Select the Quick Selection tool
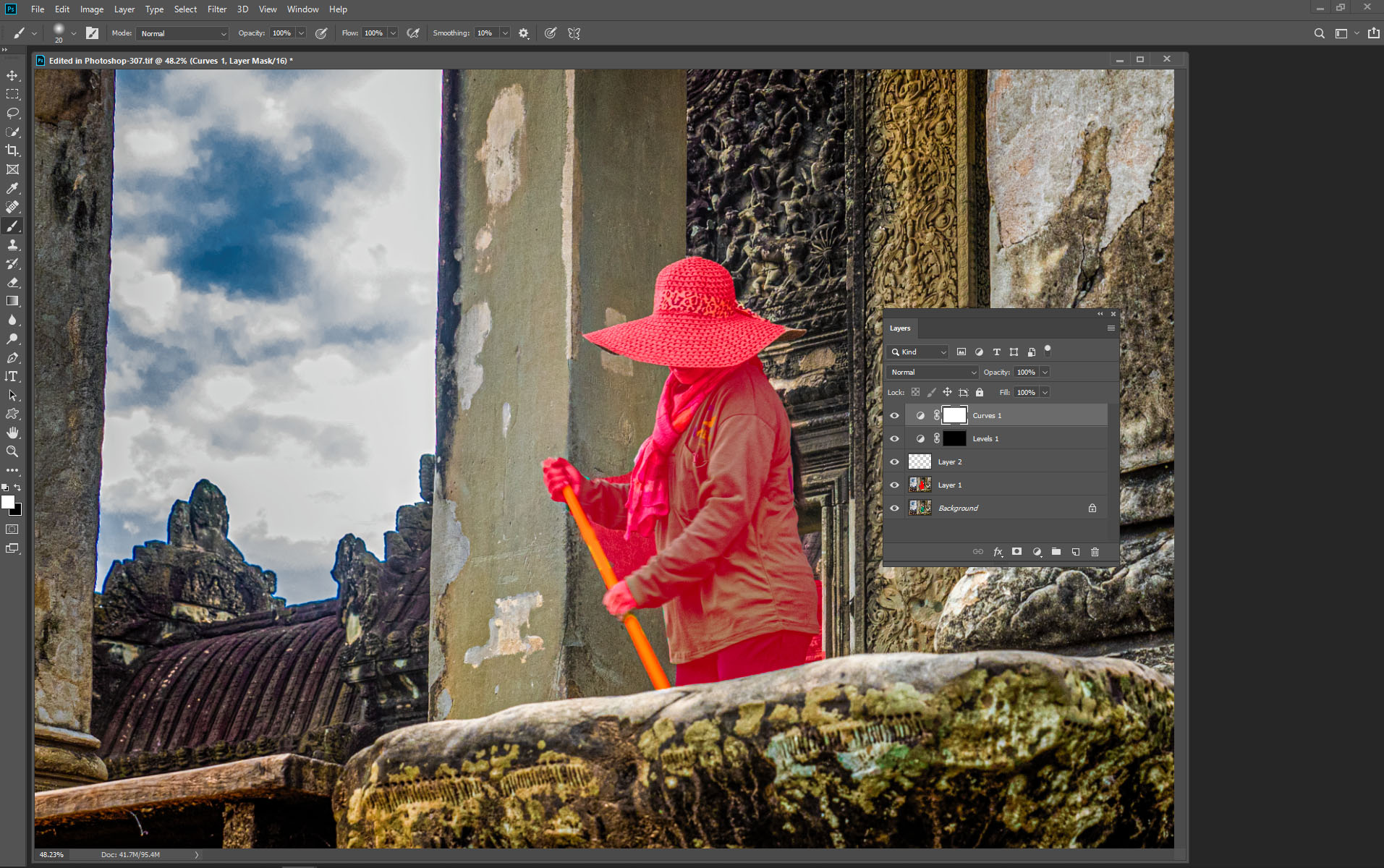This screenshot has width=1384, height=868. [x=12, y=132]
